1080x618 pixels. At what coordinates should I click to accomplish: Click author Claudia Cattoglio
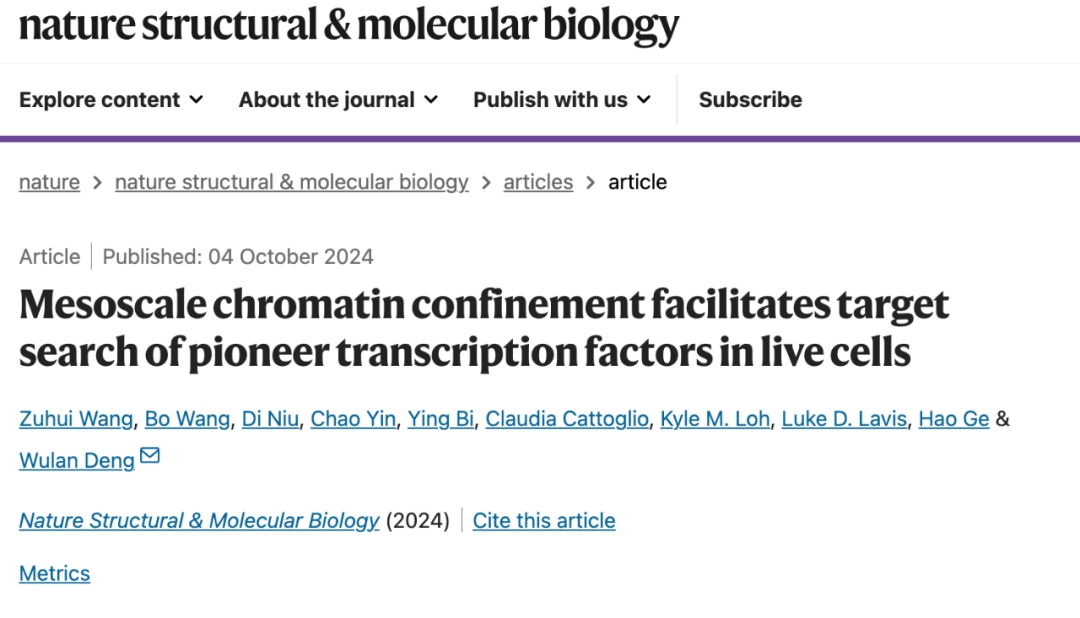tap(567, 419)
